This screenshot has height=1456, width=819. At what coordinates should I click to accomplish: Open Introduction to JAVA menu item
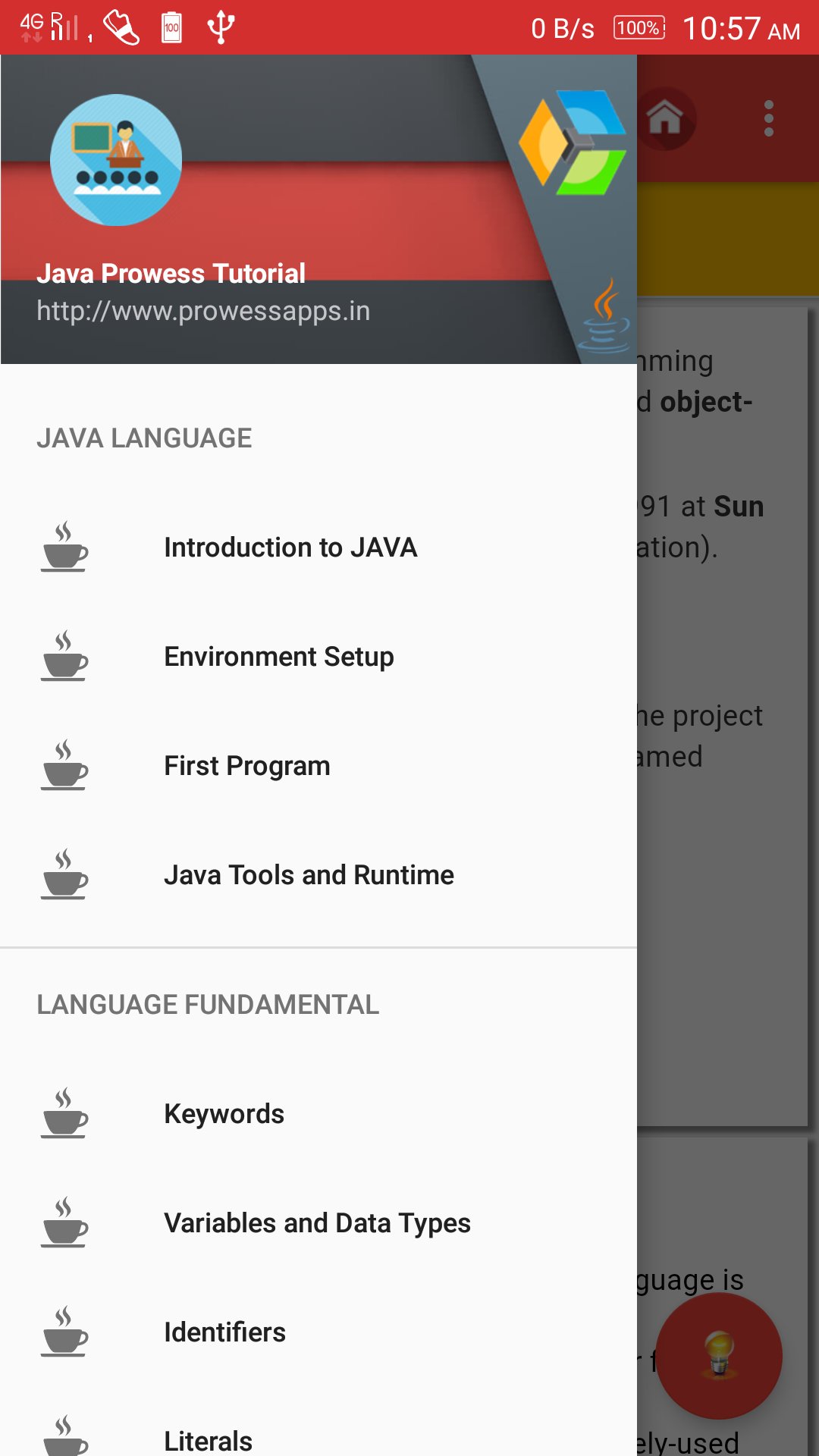click(318, 548)
